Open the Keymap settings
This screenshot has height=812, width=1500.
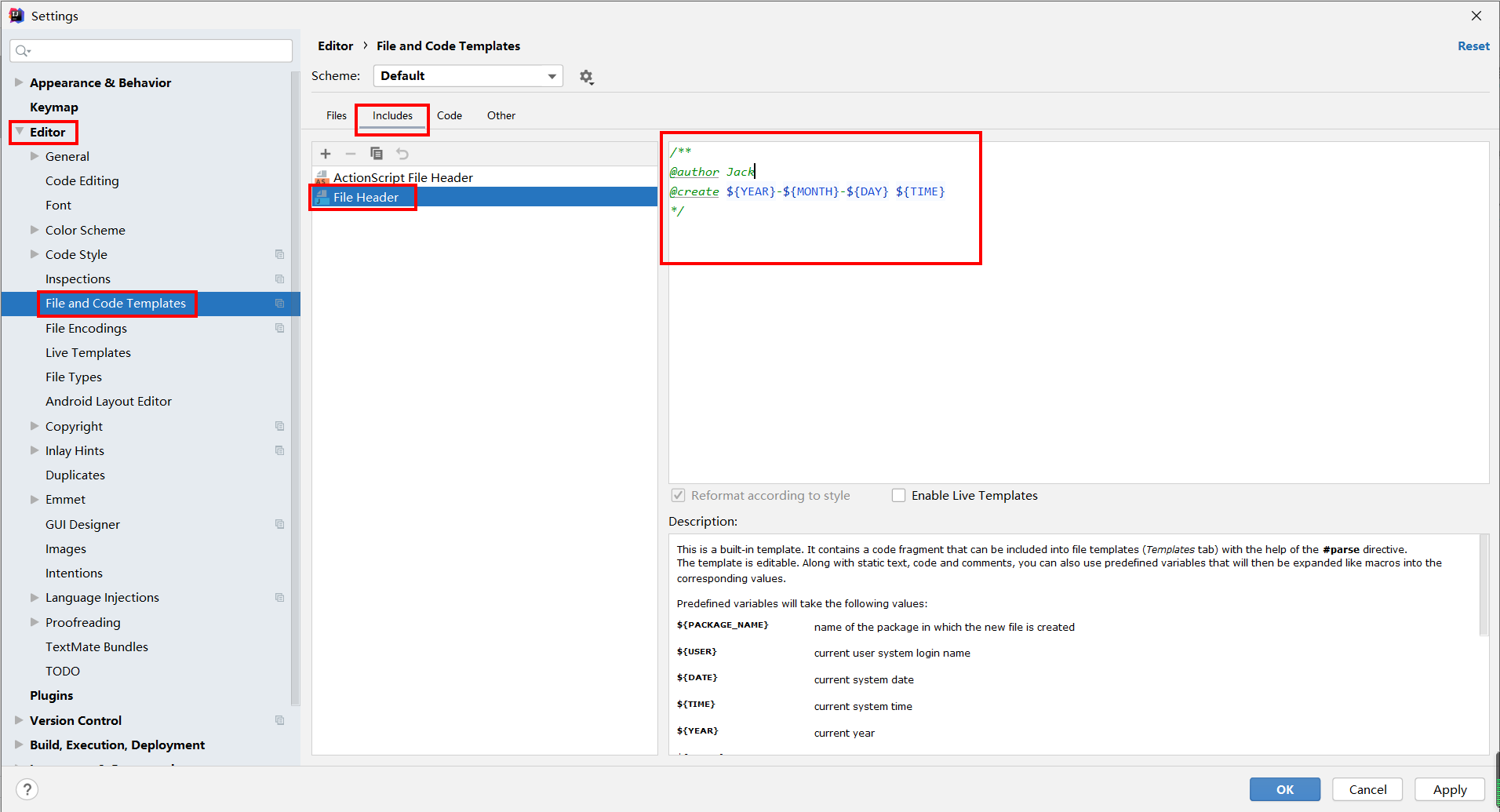(54, 107)
